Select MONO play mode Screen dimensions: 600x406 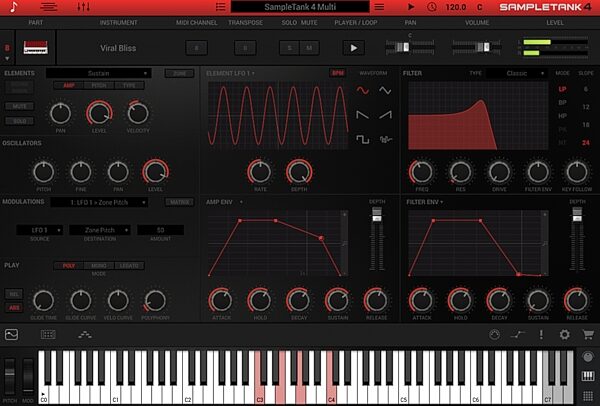pos(99,266)
